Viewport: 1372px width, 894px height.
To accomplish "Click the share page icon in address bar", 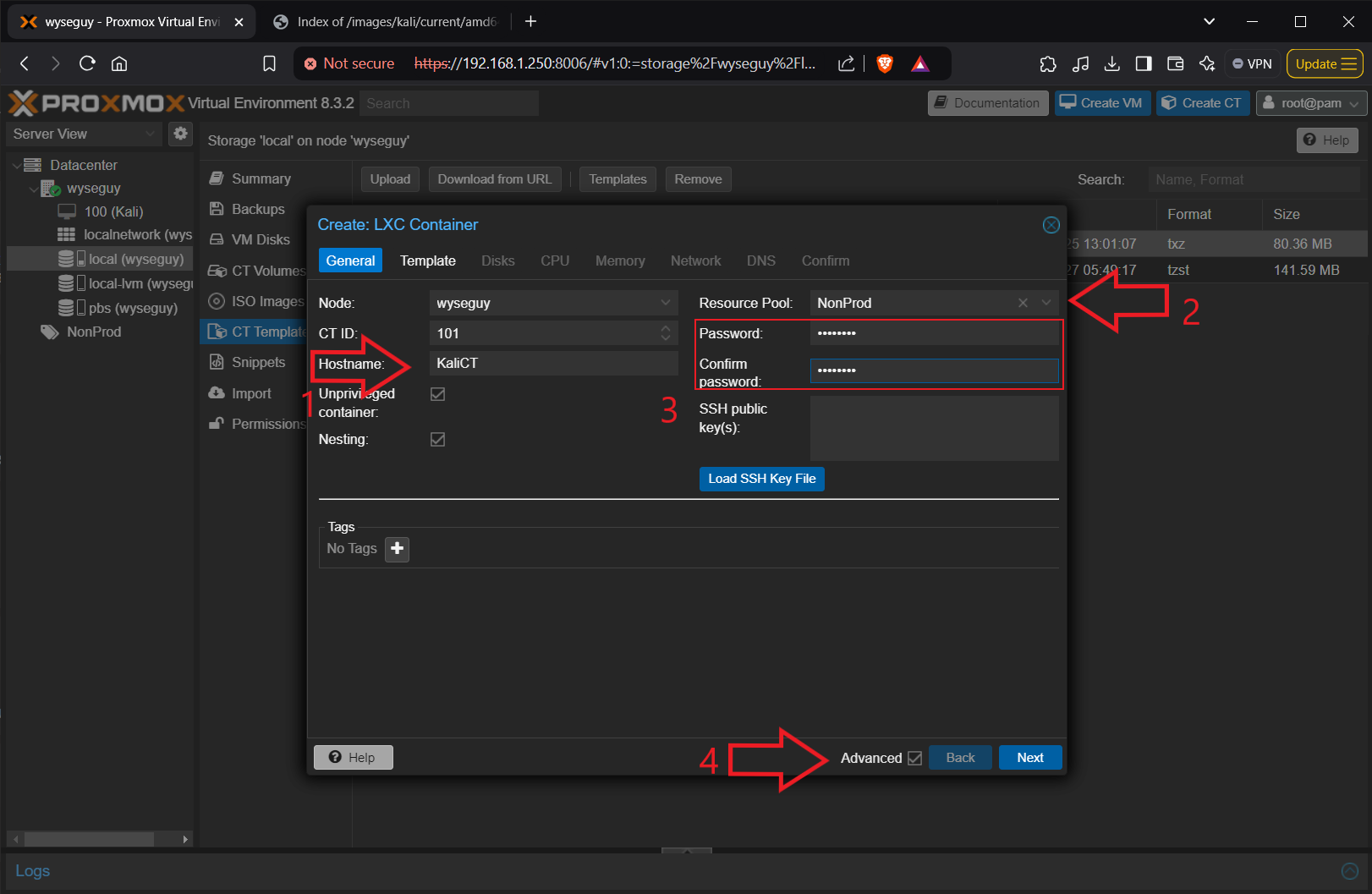I will [846, 63].
